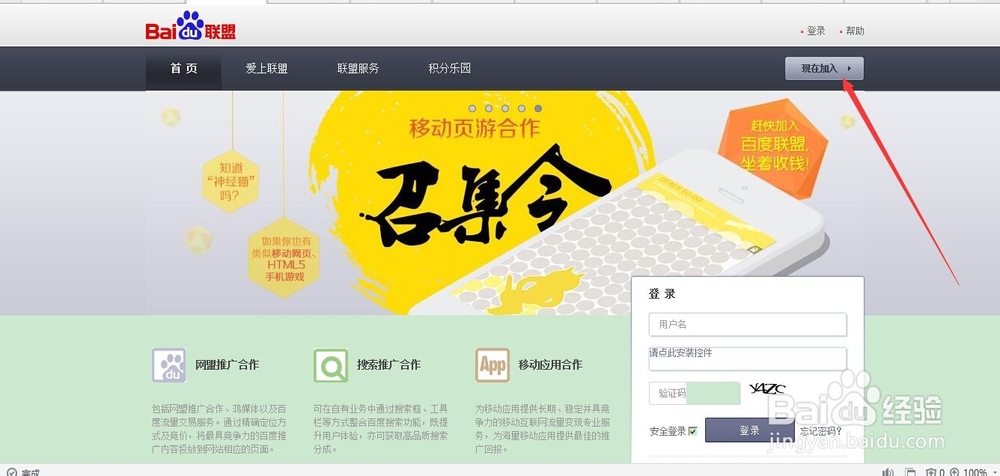This screenshot has width=1000, height=476.
Task: Select the second carousel dot indicator
Action: (x=489, y=108)
